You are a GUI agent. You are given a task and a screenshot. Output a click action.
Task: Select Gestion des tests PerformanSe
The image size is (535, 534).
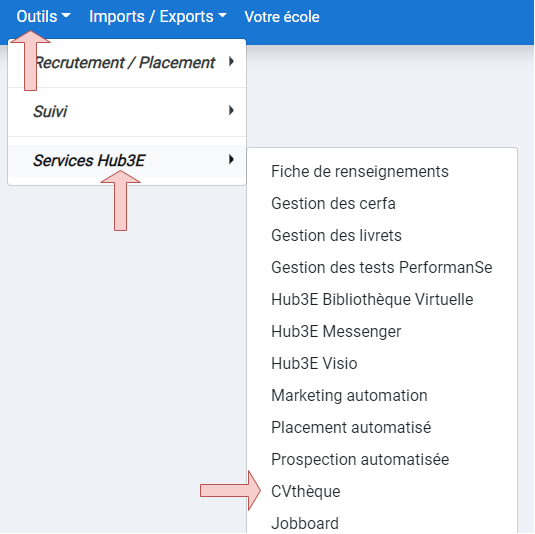tap(382, 268)
